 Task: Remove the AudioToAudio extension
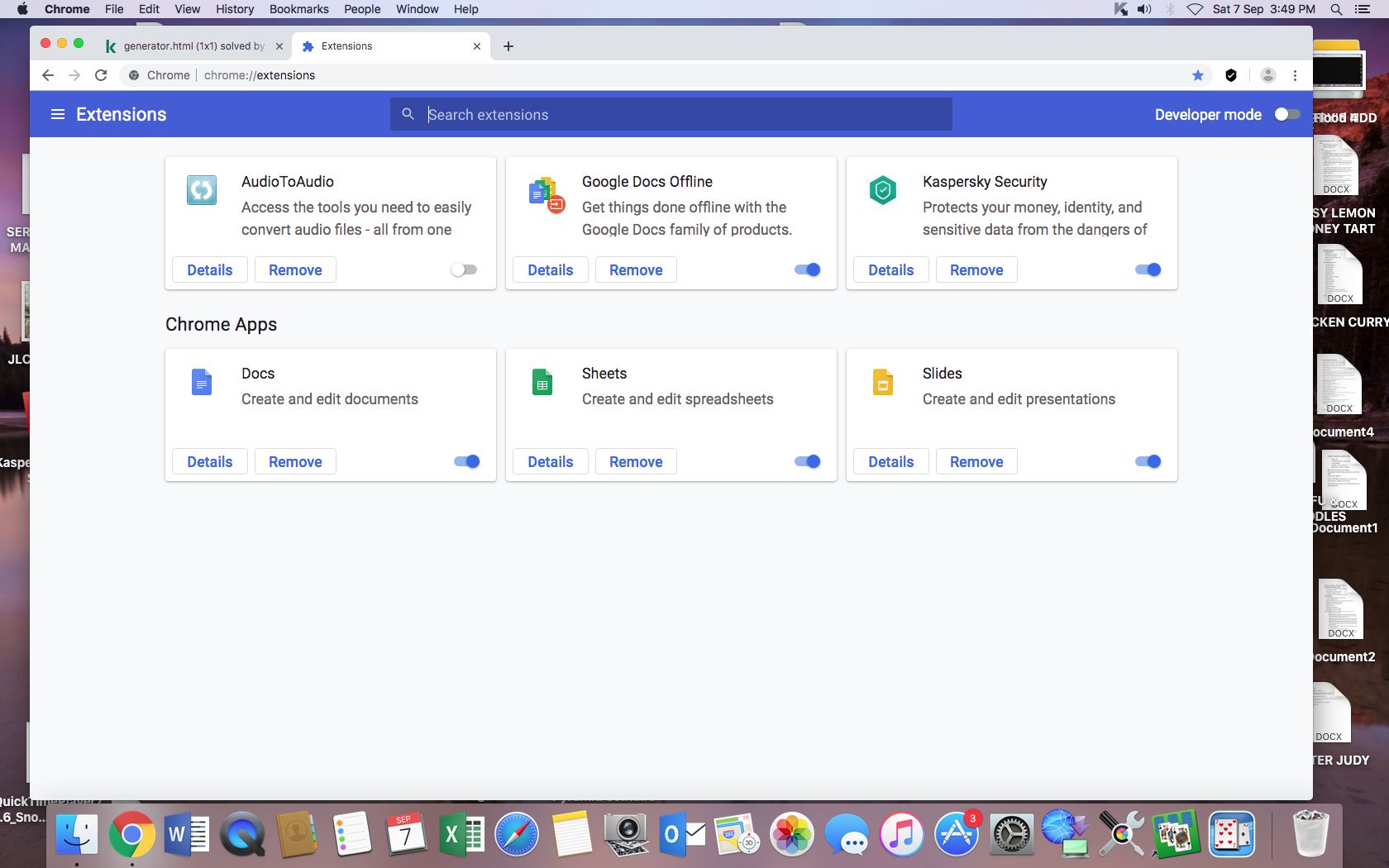(x=295, y=270)
